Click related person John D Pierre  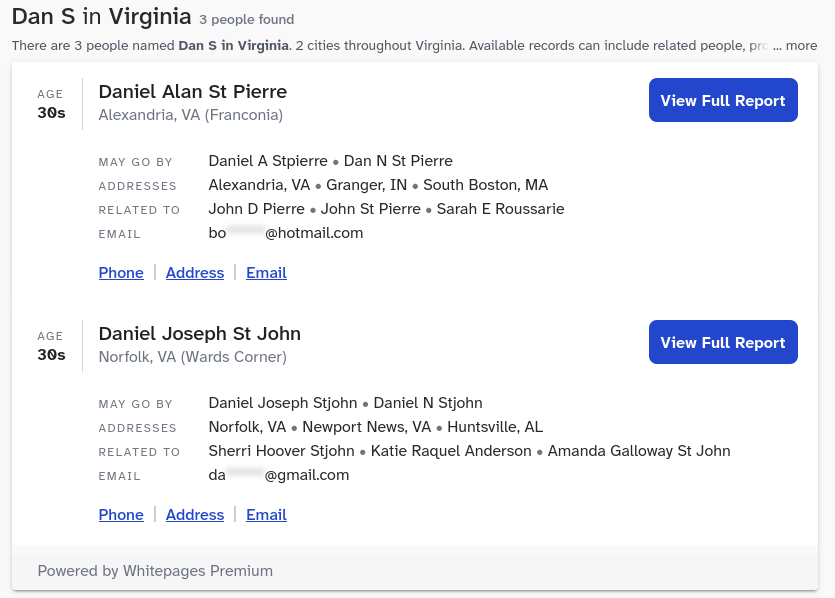click(x=256, y=209)
